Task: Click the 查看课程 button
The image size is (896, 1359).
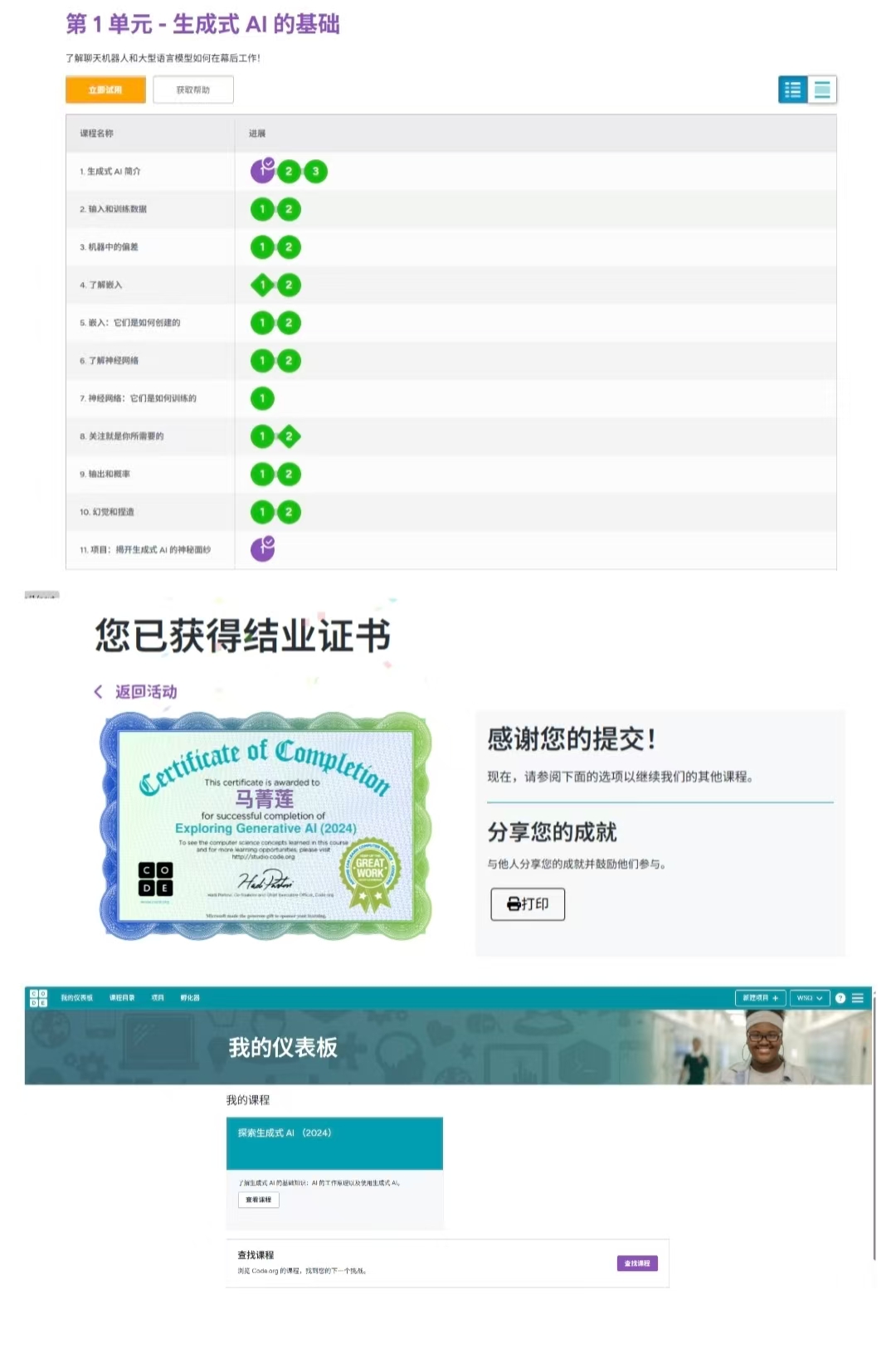Action: coord(259,1200)
